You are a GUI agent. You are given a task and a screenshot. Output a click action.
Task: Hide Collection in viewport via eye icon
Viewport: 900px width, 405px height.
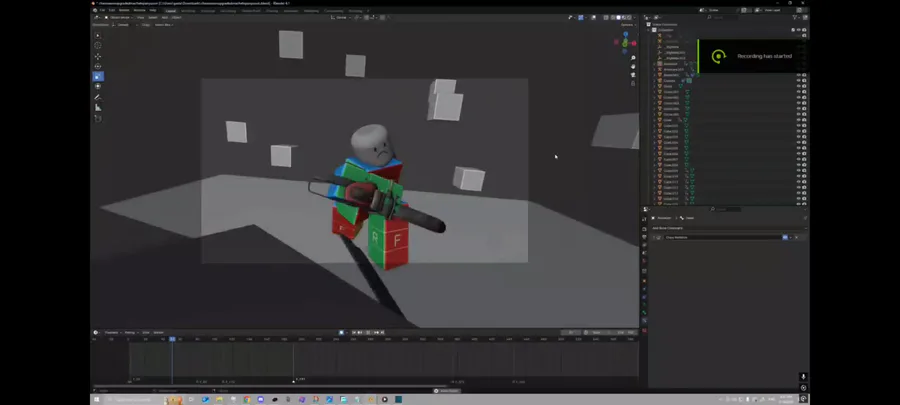[798, 30]
